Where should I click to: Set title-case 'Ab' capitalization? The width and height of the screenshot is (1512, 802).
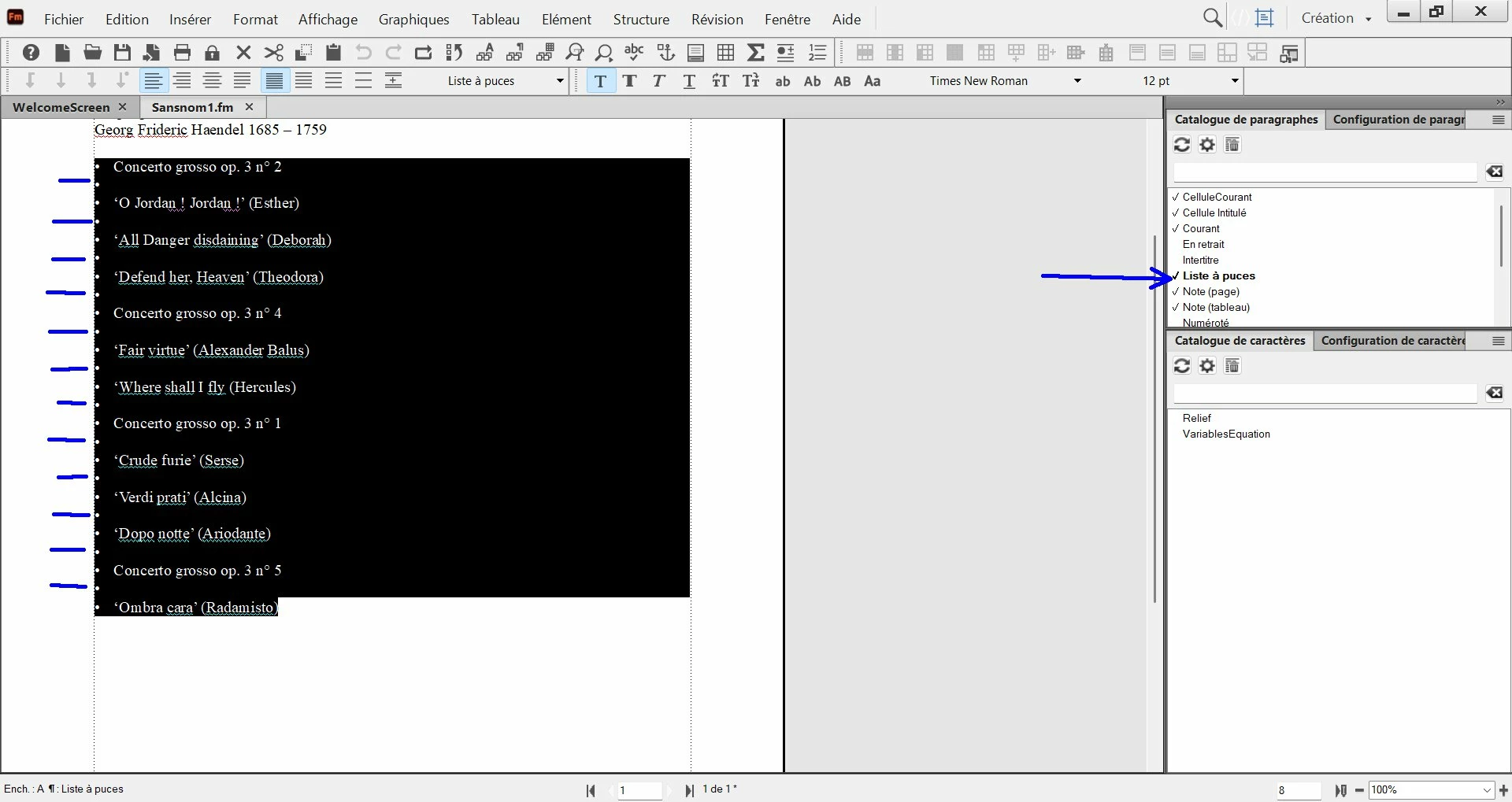(812, 81)
